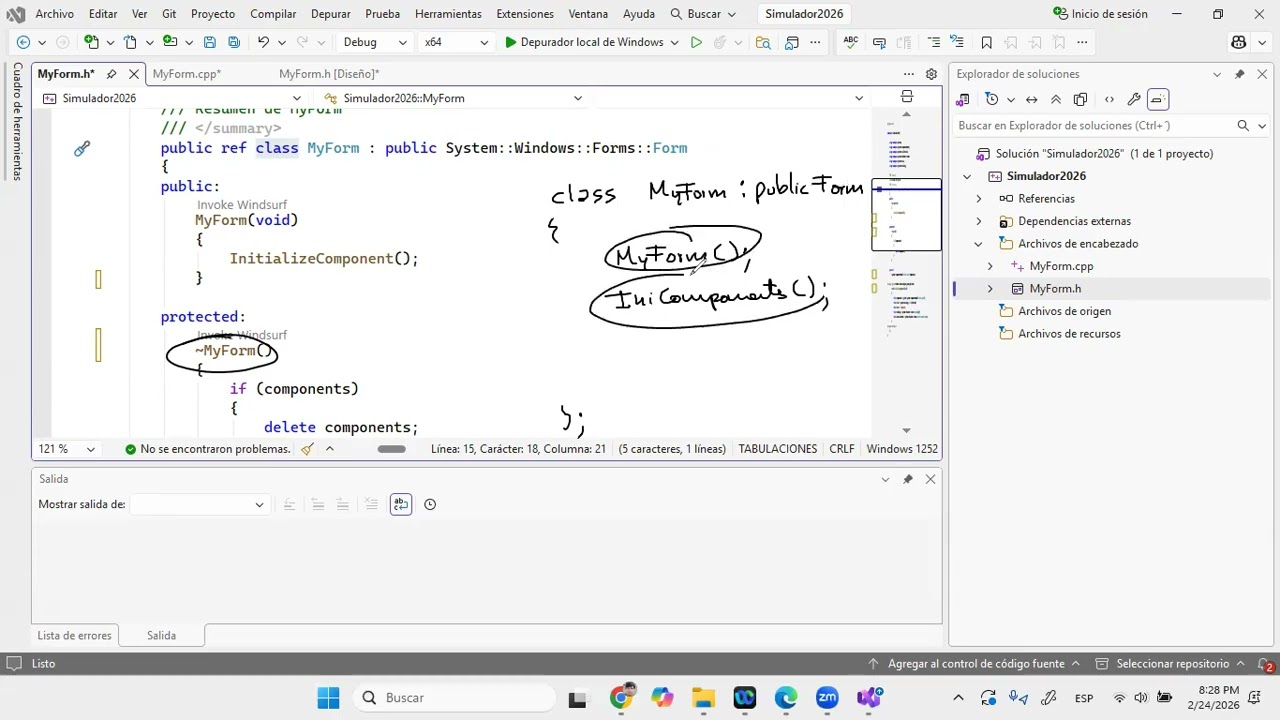Open Windows Start button on taskbar
Viewport: 1280px width, 720px height.
point(328,698)
